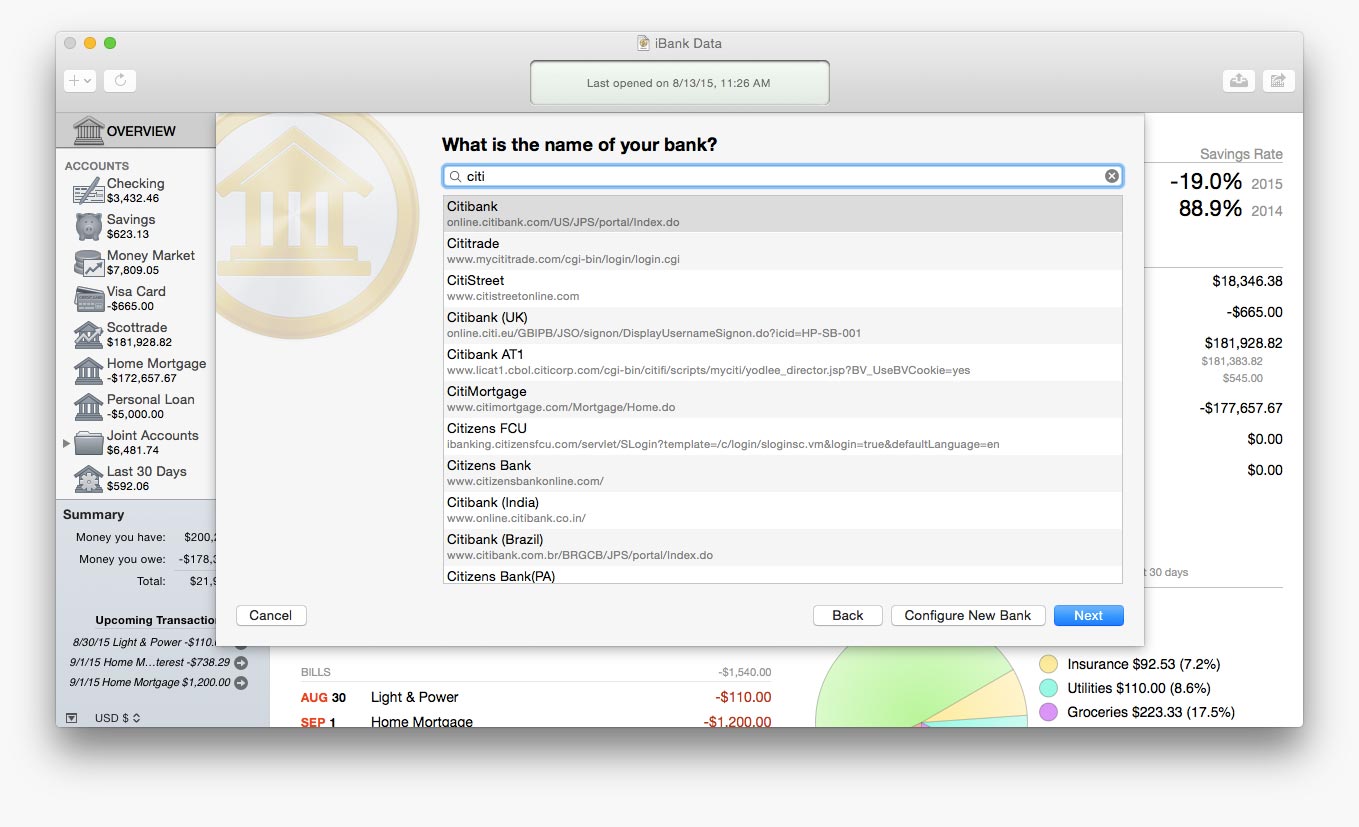The height and width of the screenshot is (827, 1359).
Task: Click the Back button
Action: [848, 615]
